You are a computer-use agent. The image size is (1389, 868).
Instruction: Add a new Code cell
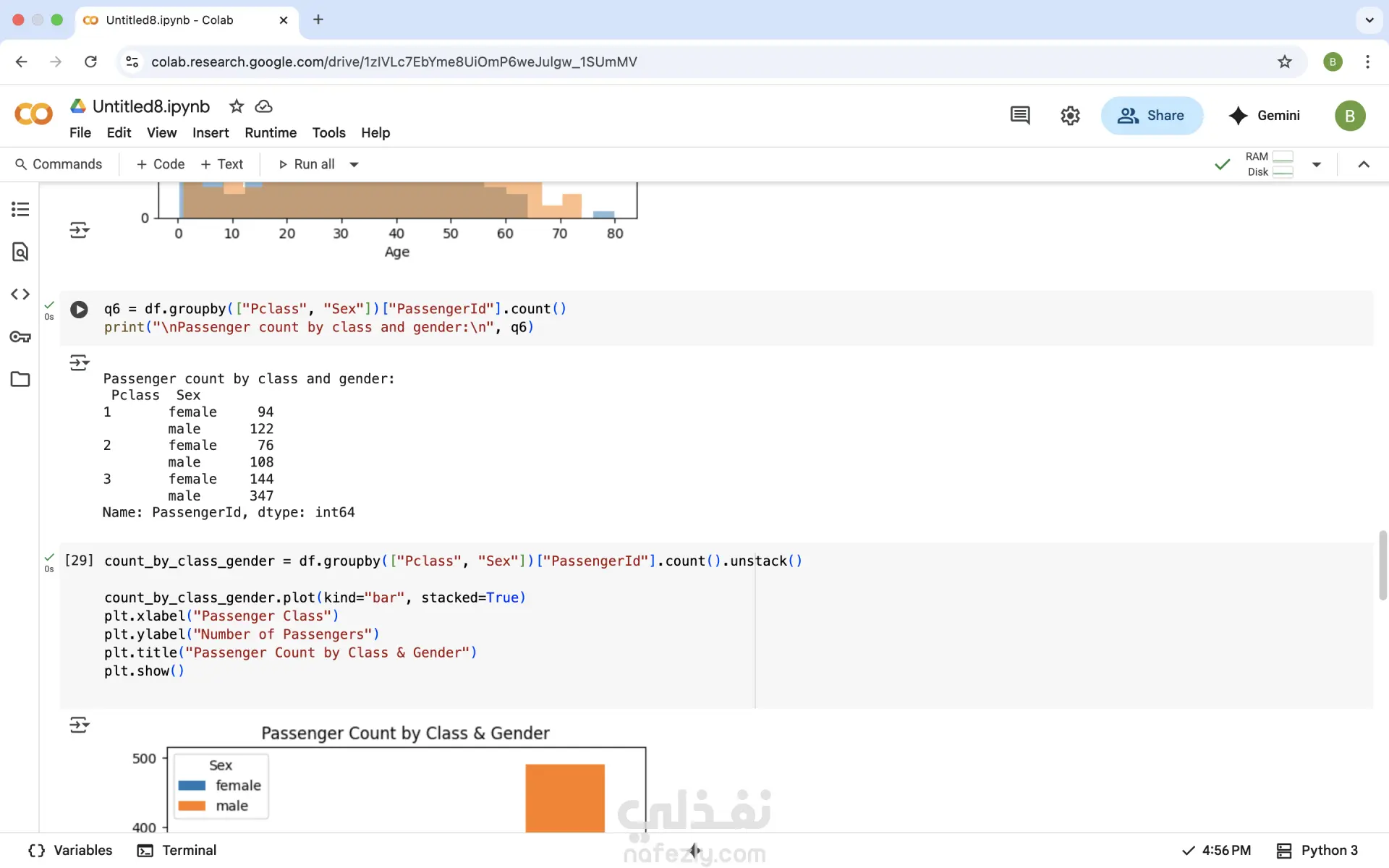pyautogui.click(x=161, y=165)
